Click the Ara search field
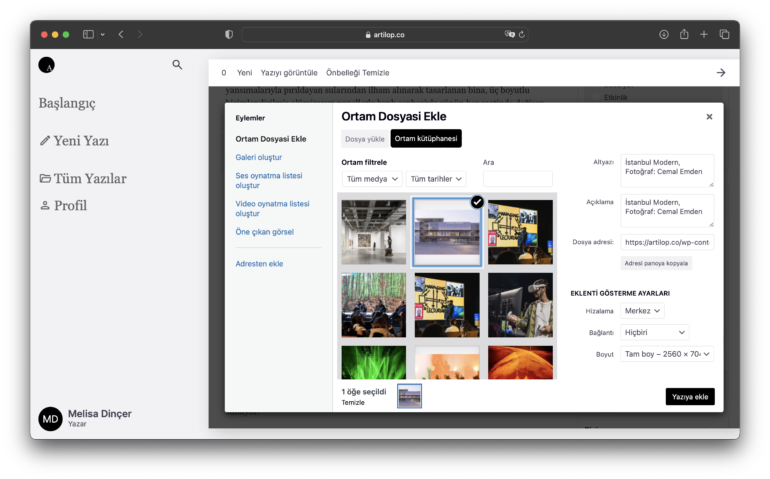The image size is (770, 479). [518, 179]
